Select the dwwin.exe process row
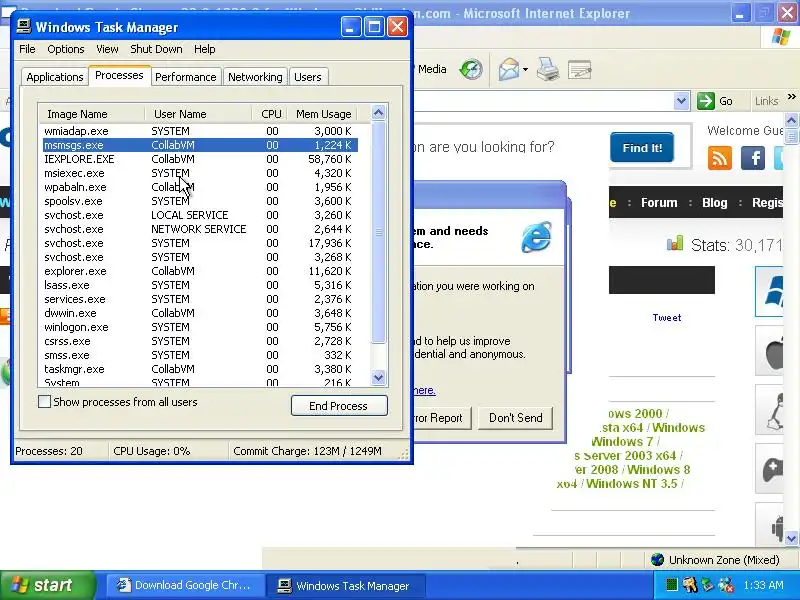 [200, 313]
